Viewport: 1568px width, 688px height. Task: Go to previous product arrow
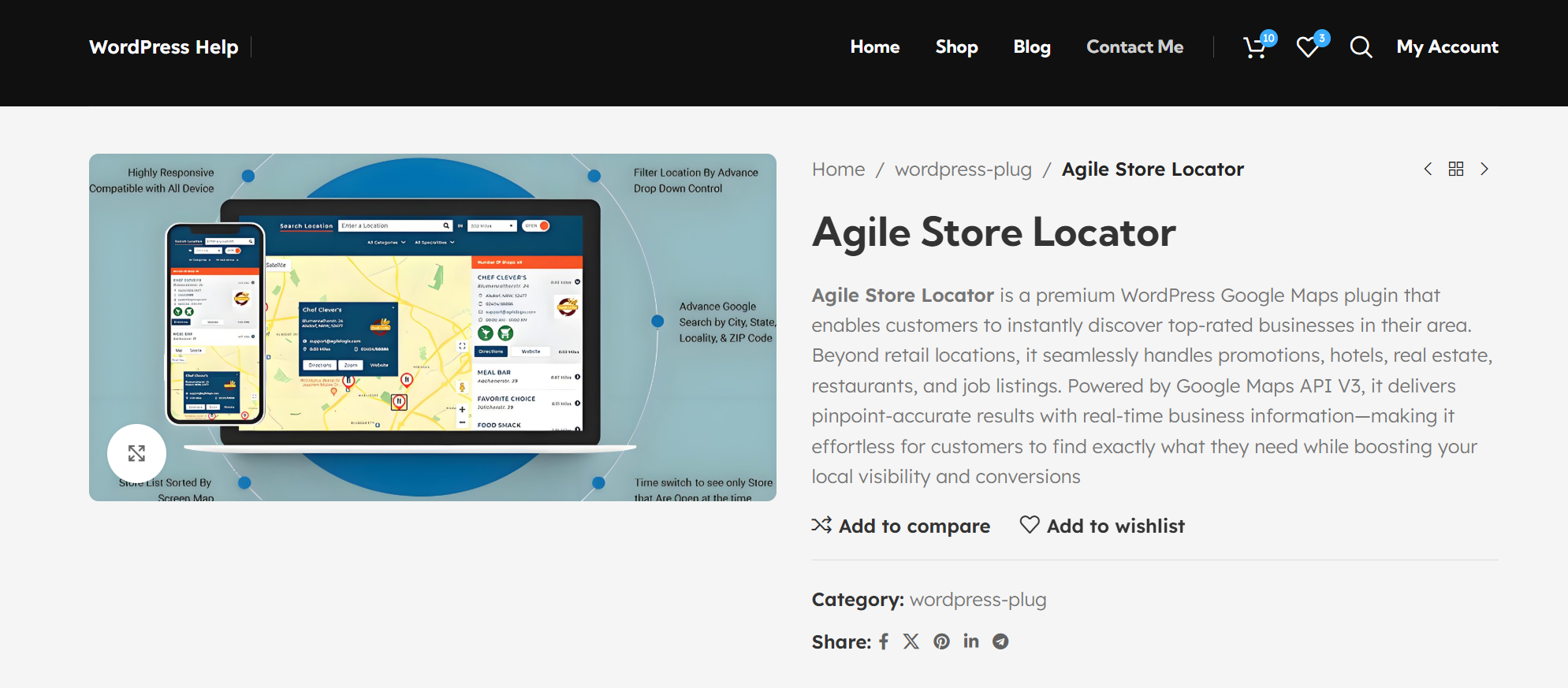[1428, 169]
